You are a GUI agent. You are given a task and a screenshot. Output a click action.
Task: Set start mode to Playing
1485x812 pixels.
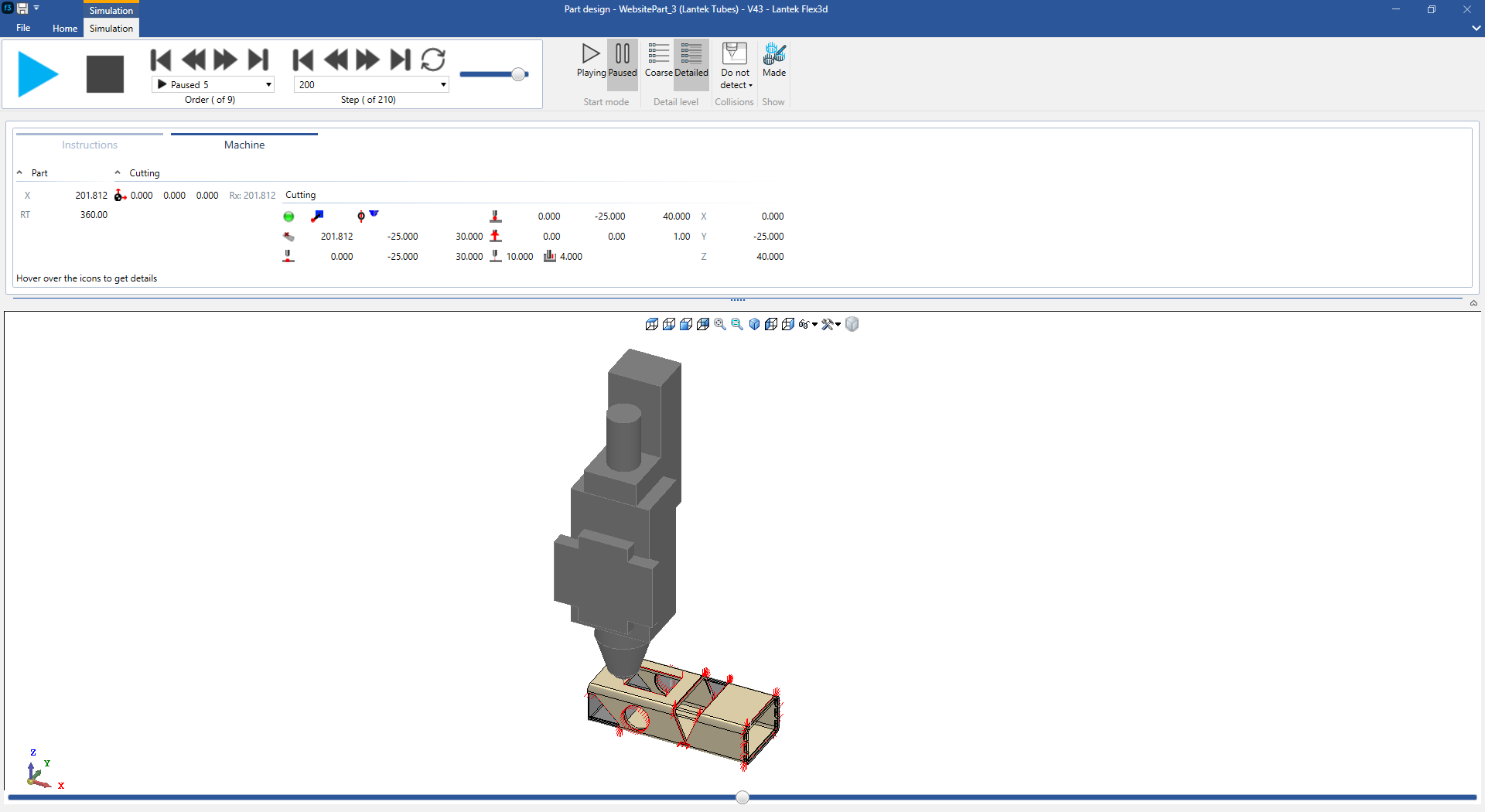click(x=591, y=62)
